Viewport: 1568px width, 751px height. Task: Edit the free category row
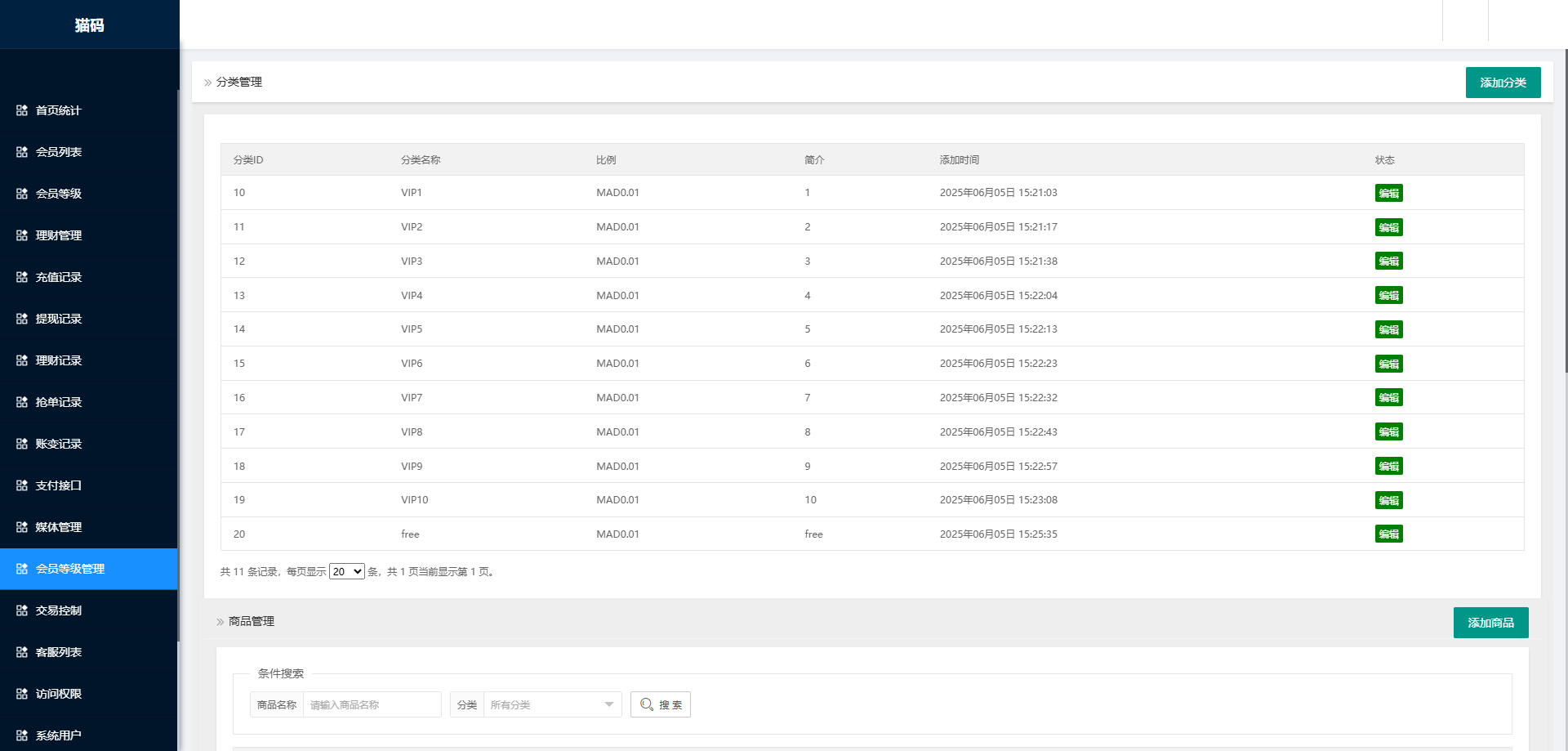coord(1388,534)
